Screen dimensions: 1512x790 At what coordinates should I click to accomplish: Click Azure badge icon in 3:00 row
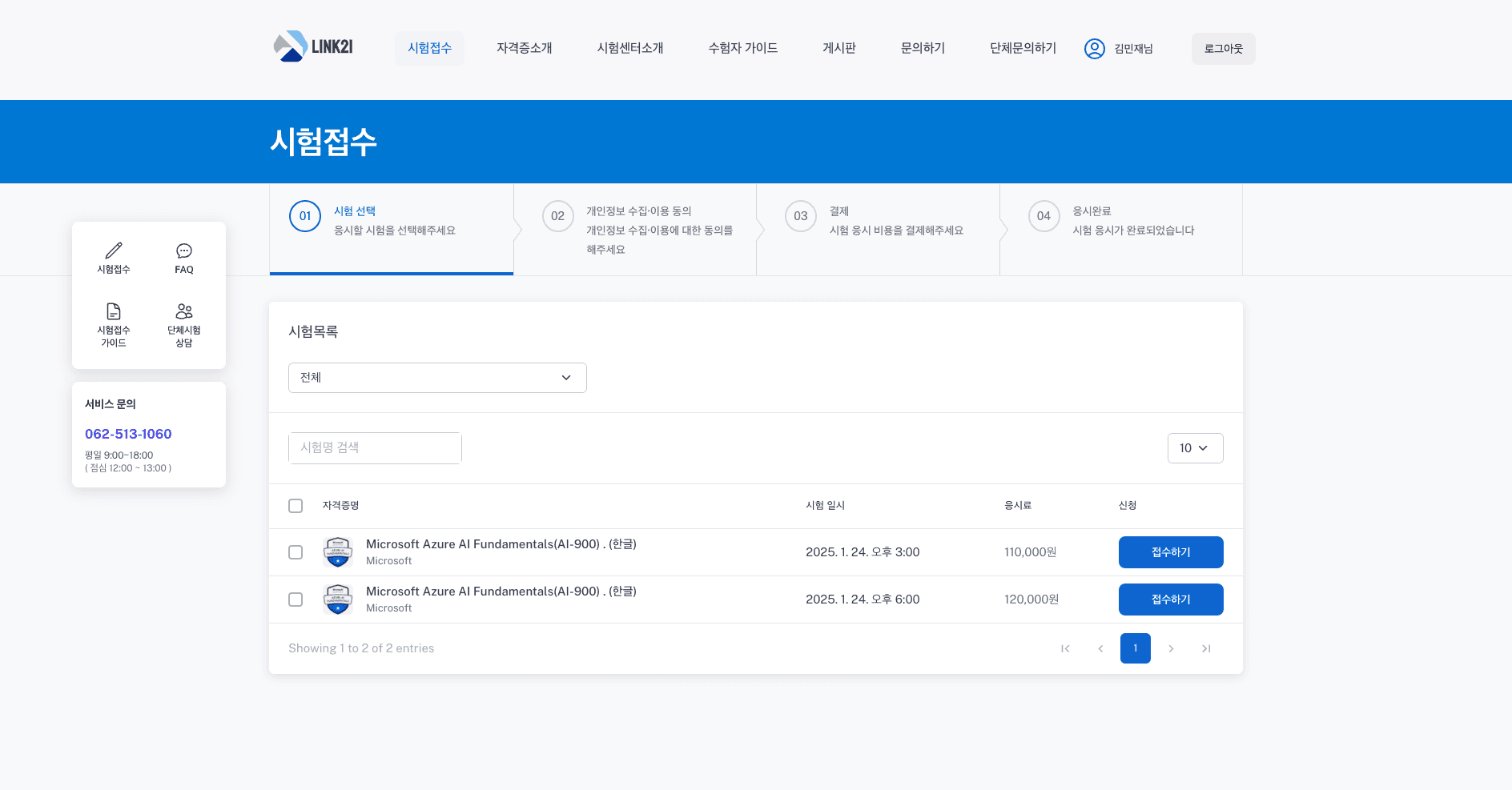338,552
